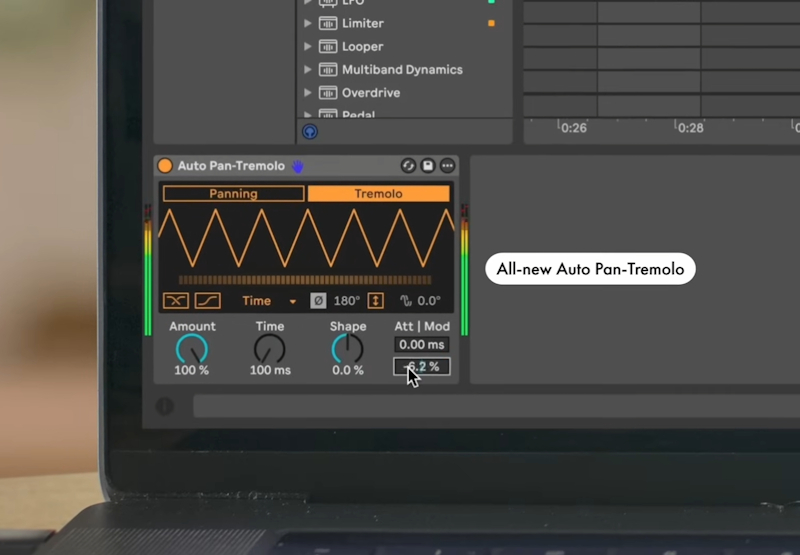Expand the Multiband Dynamics entry

(x=308, y=69)
